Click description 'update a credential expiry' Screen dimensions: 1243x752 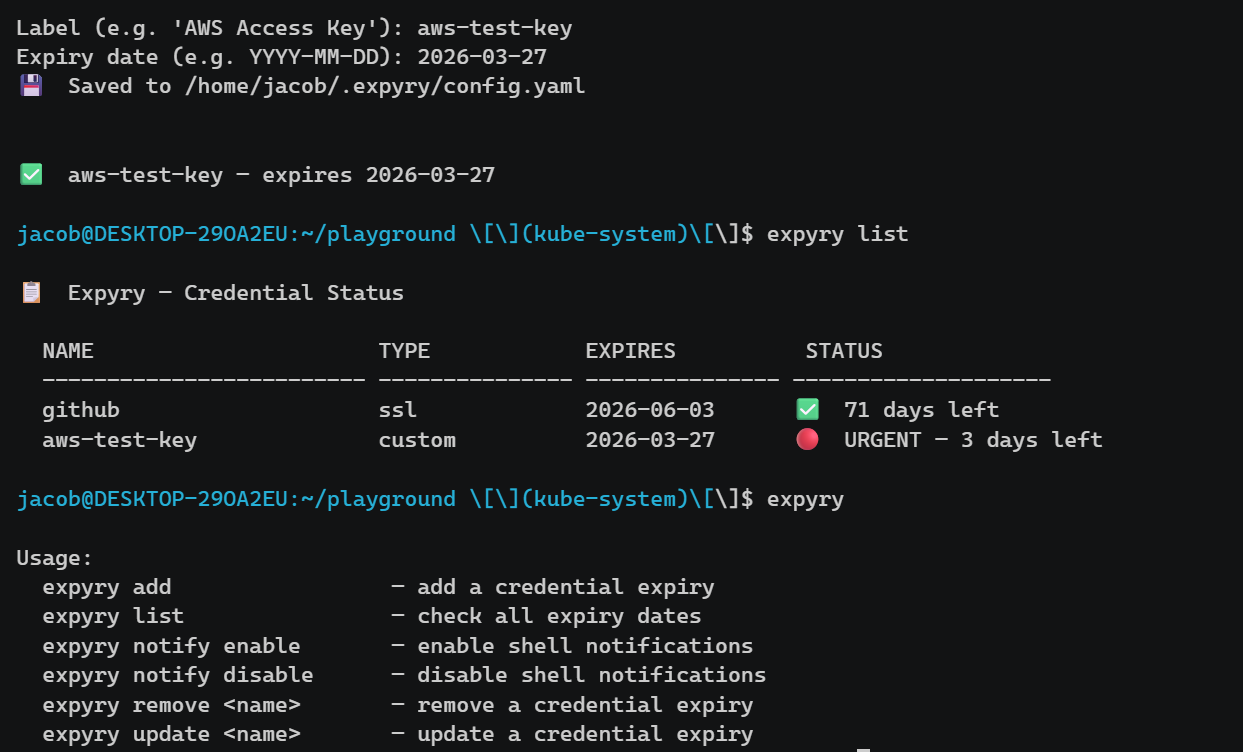pos(585,734)
